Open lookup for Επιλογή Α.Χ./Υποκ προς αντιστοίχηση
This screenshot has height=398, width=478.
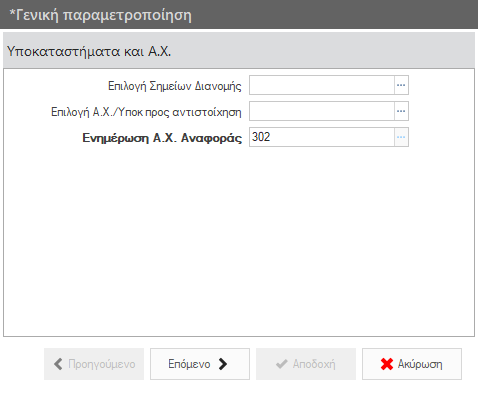(401, 111)
